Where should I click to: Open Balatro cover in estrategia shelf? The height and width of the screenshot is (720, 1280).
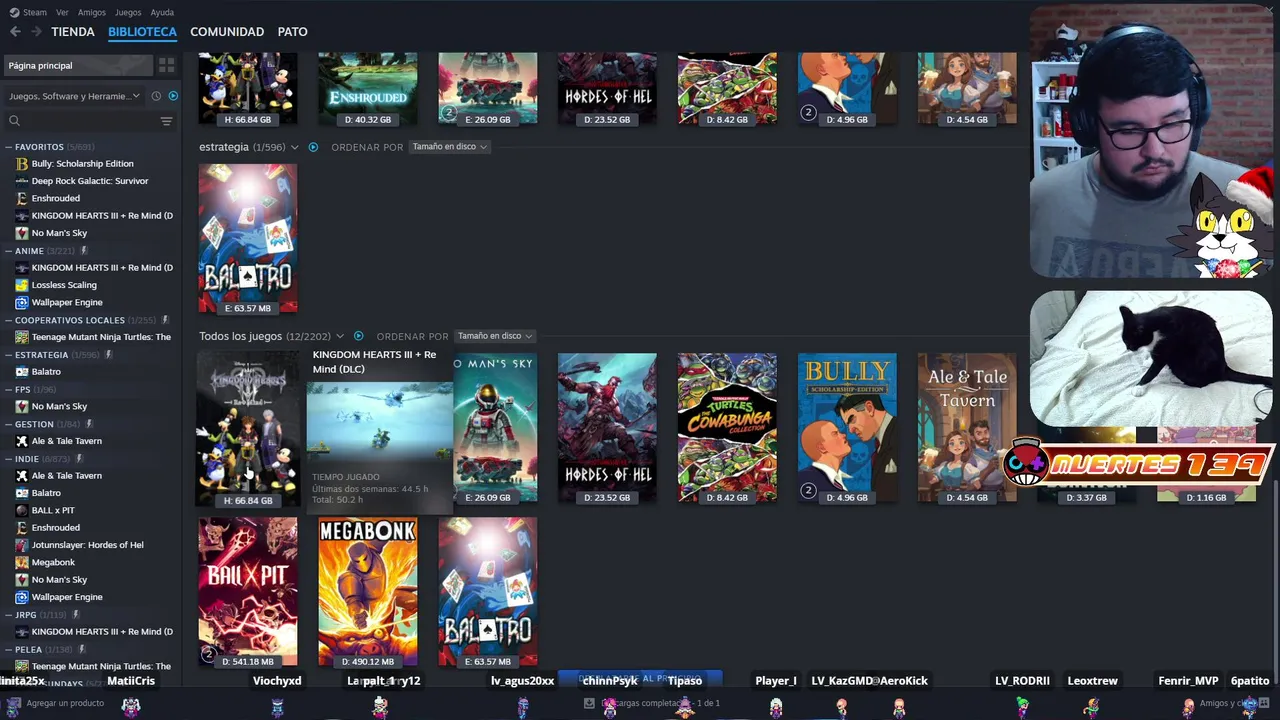[x=248, y=239]
